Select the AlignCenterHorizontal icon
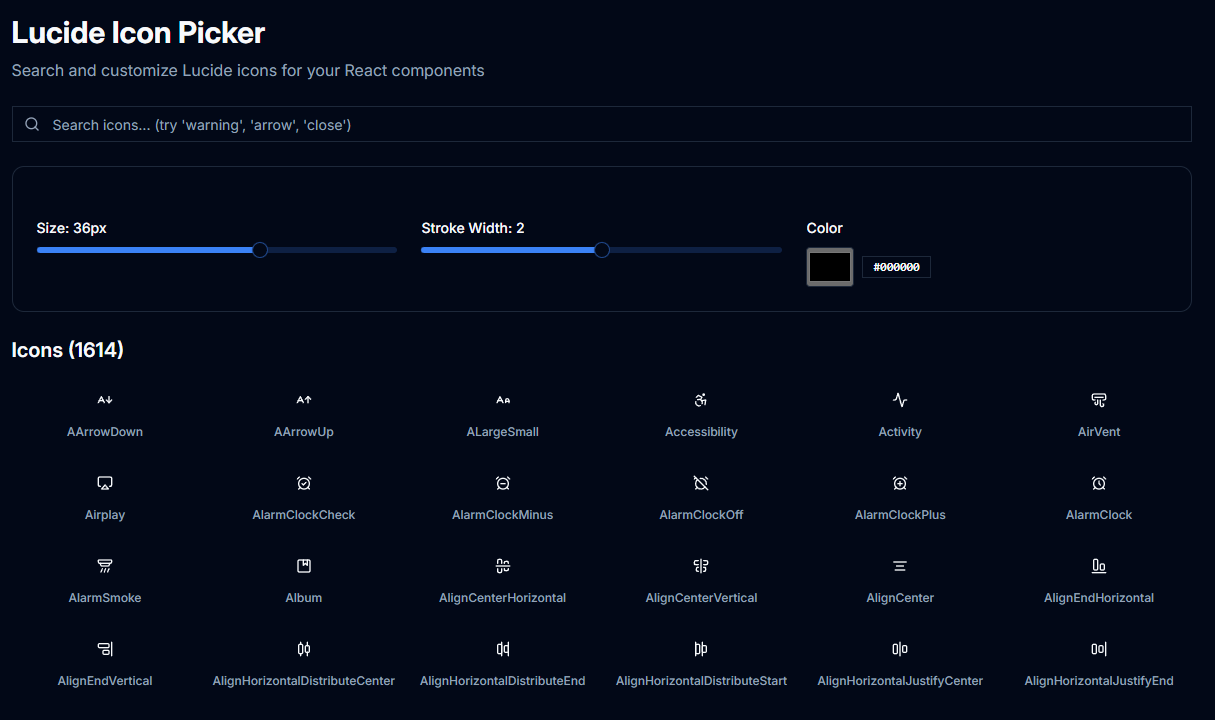Viewport: 1215px width, 720px height. (503, 566)
